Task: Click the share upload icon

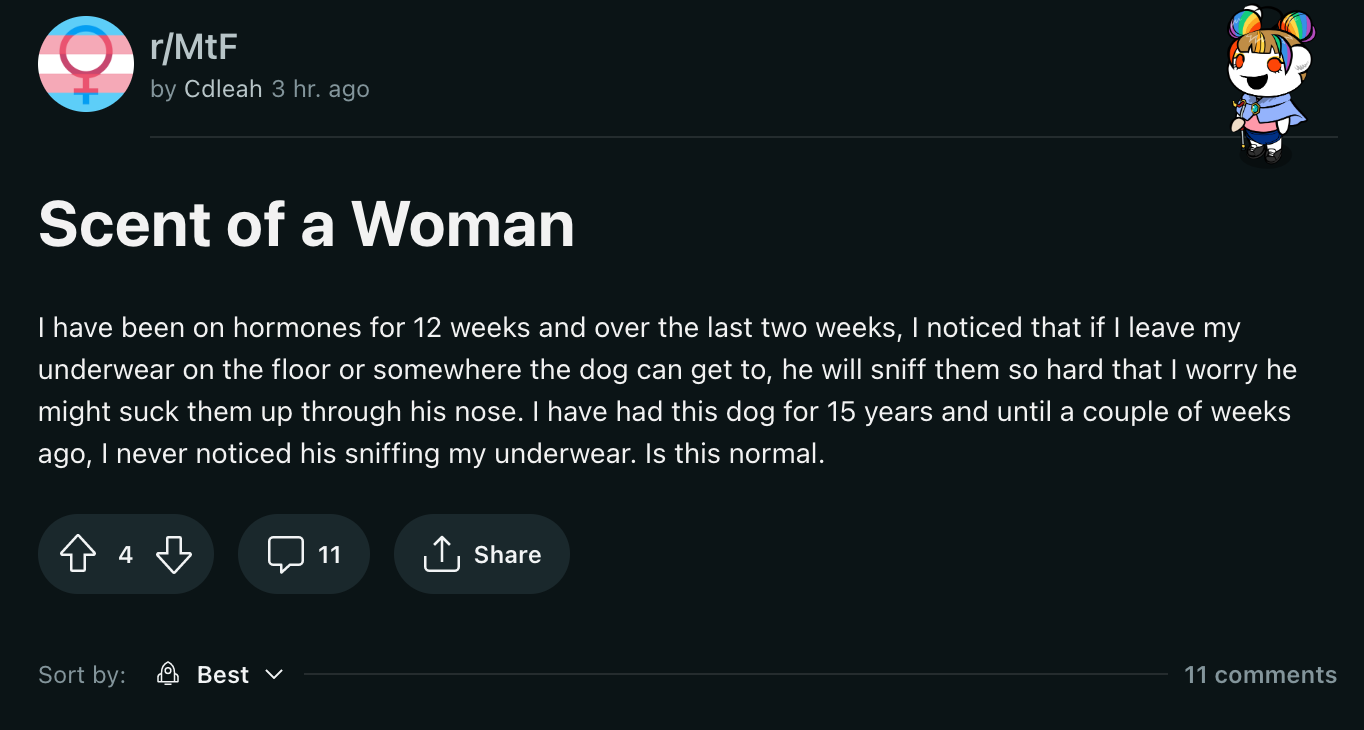Action: click(441, 554)
